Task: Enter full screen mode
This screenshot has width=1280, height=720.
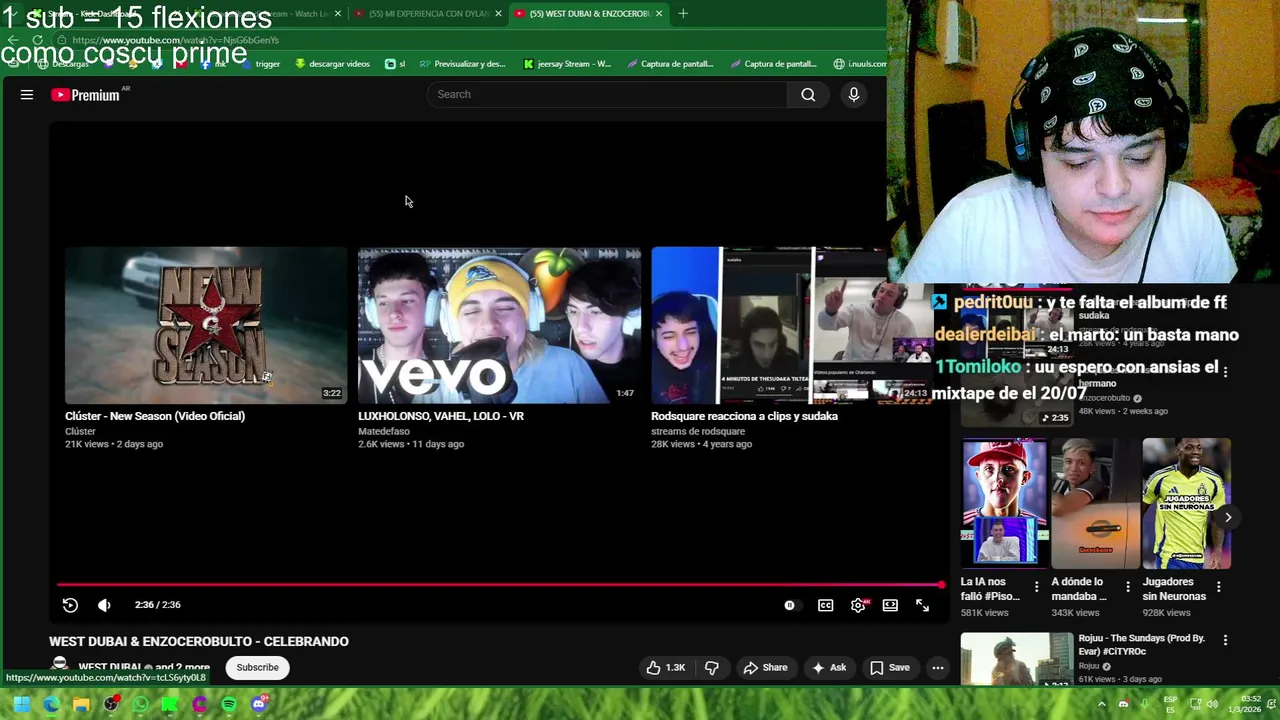Action: click(x=922, y=605)
